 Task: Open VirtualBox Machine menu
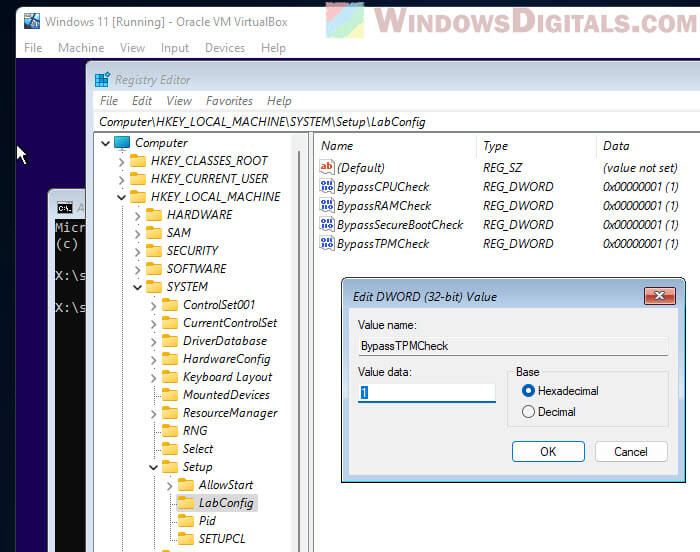[81, 48]
